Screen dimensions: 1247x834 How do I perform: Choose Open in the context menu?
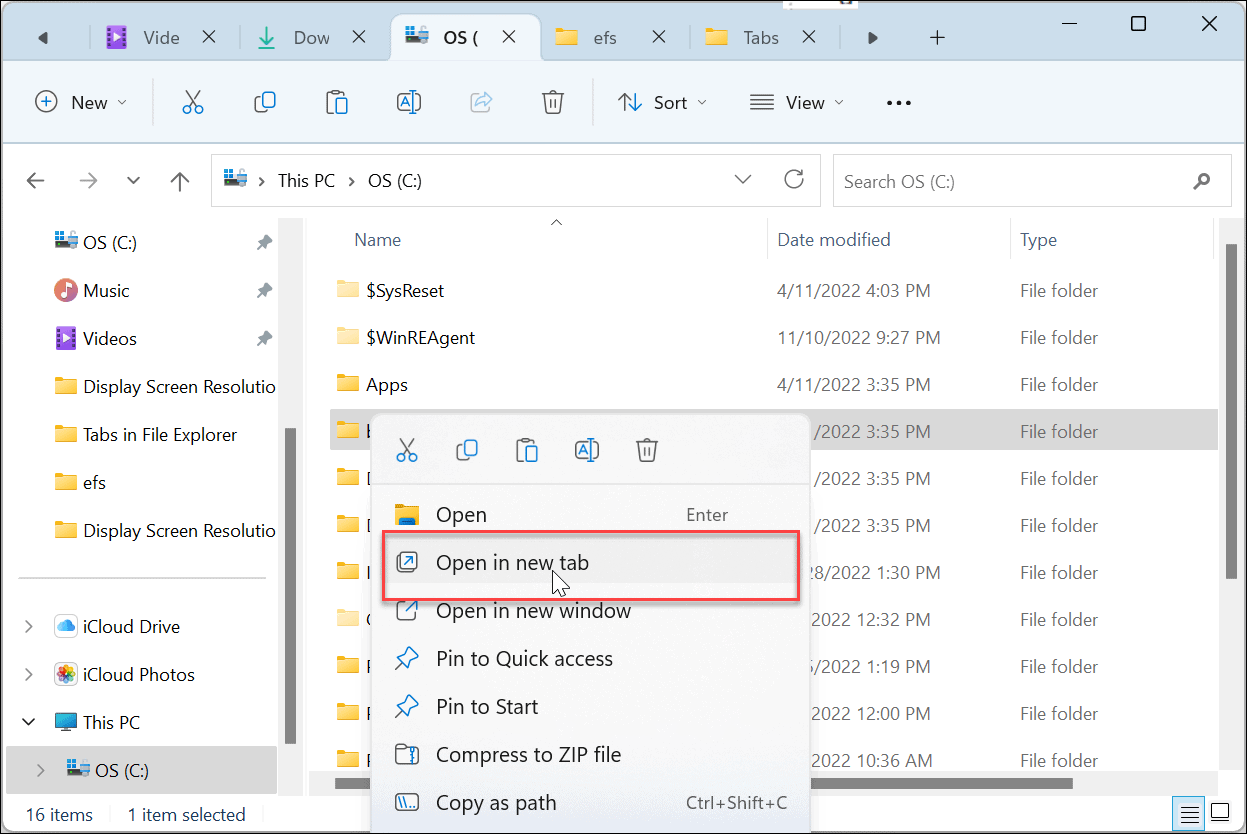[590, 515]
